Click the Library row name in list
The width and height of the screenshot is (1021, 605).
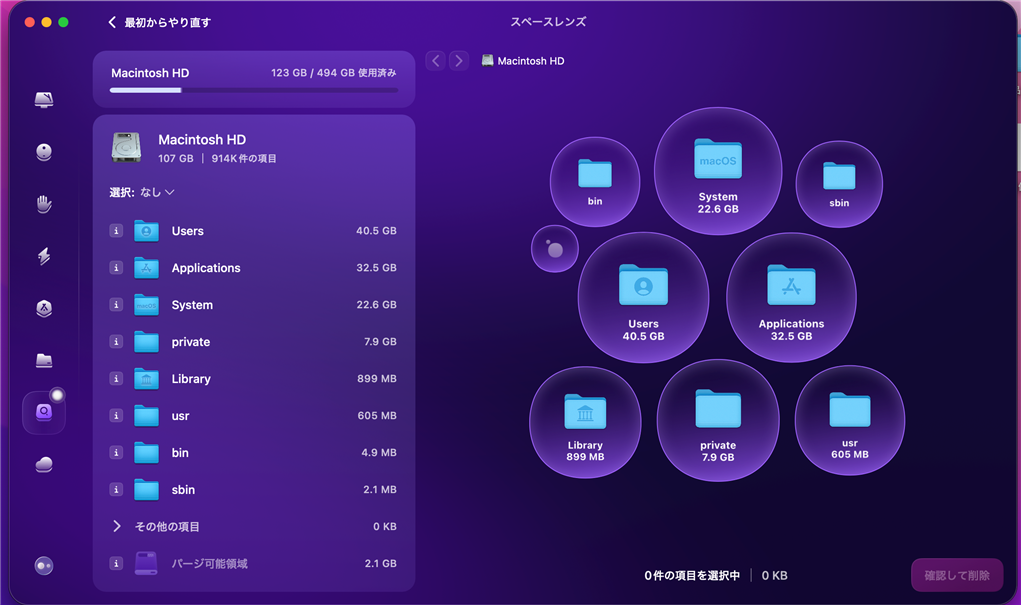click(x=191, y=379)
